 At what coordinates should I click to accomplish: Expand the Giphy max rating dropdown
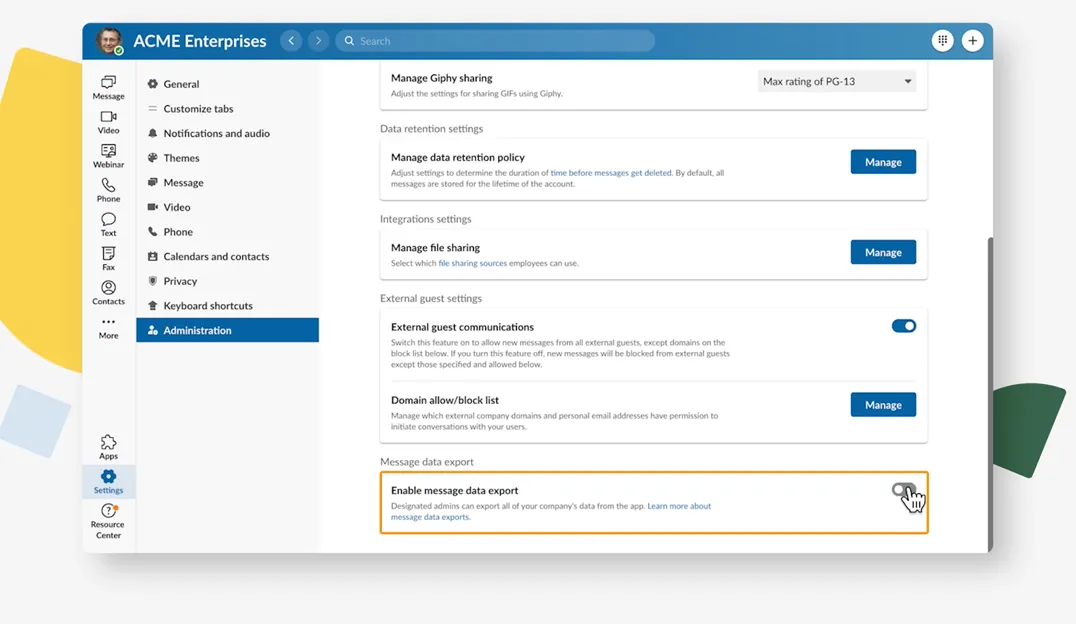pos(837,82)
